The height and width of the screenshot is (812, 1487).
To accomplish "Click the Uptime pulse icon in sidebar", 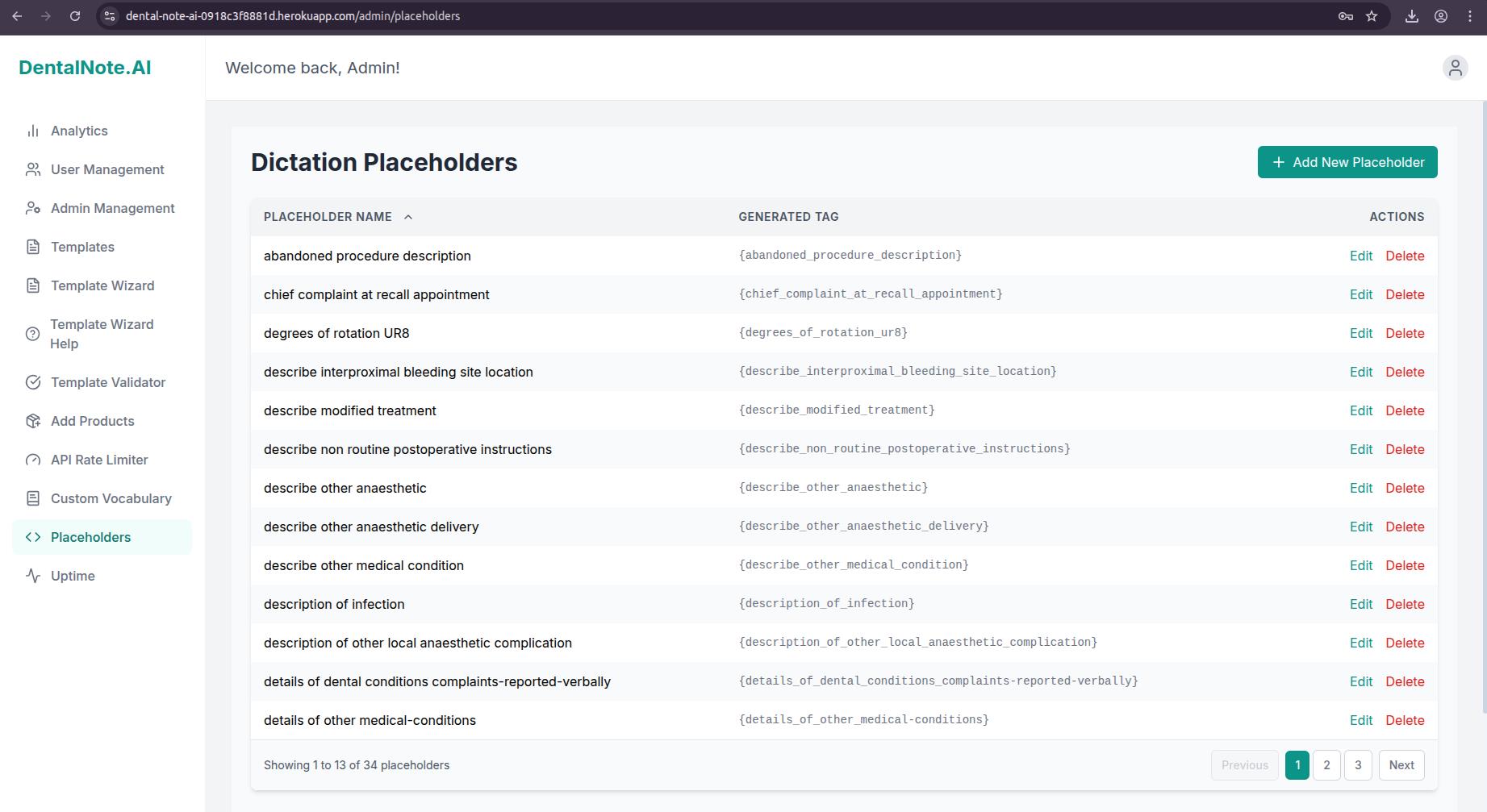I will coord(33,576).
